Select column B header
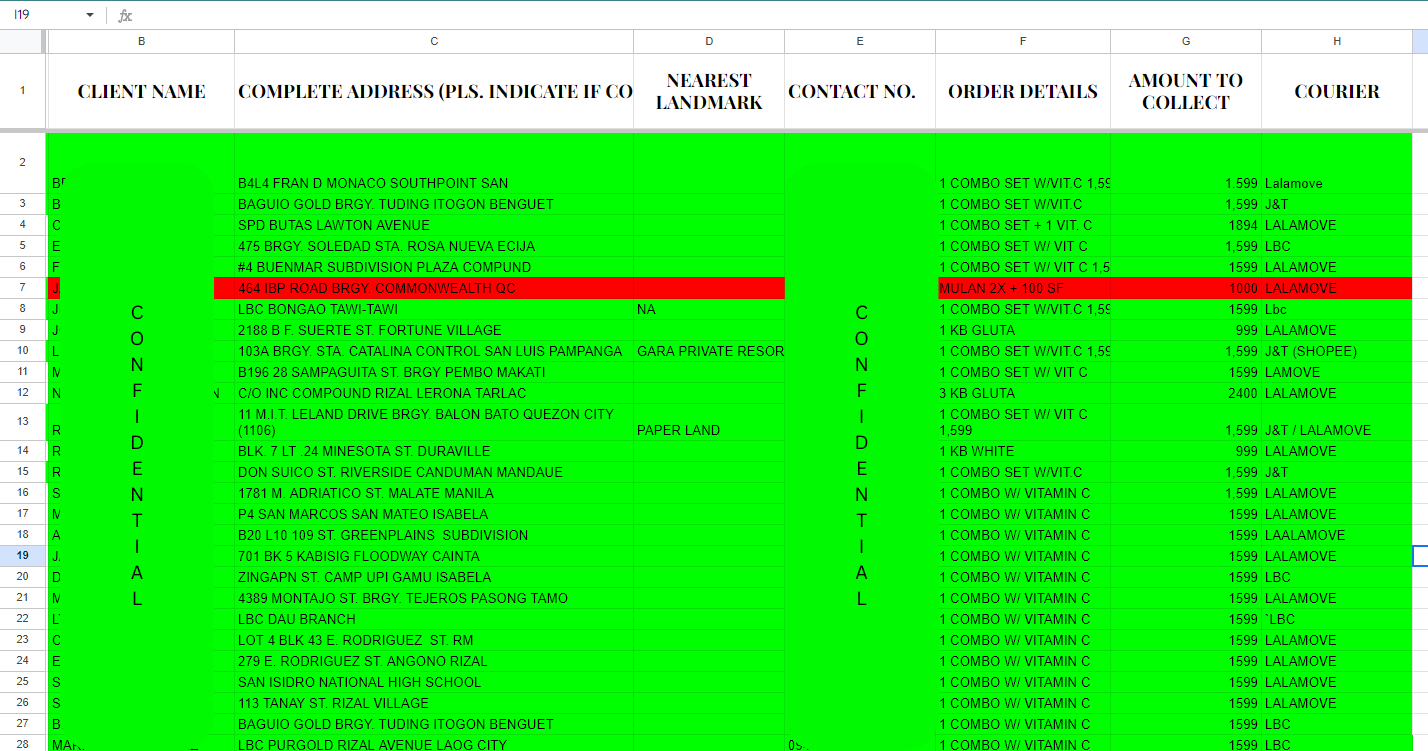 [141, 41]
